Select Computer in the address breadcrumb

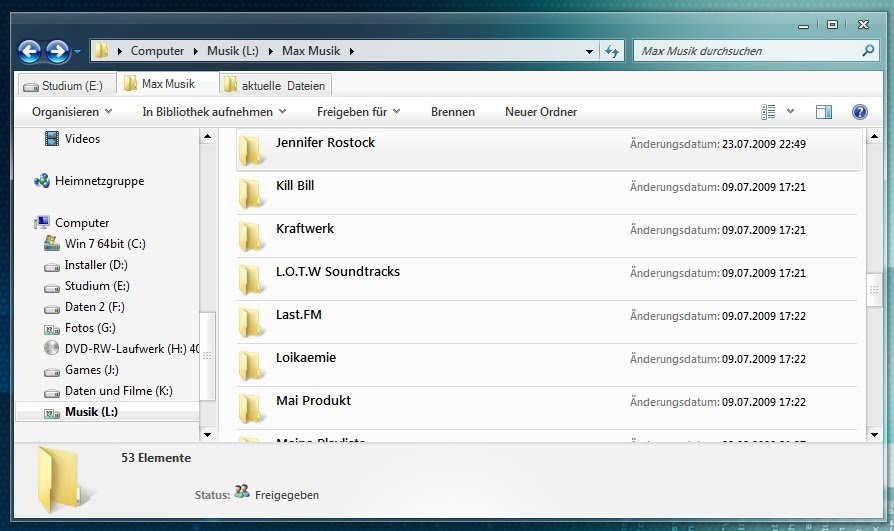157,51
